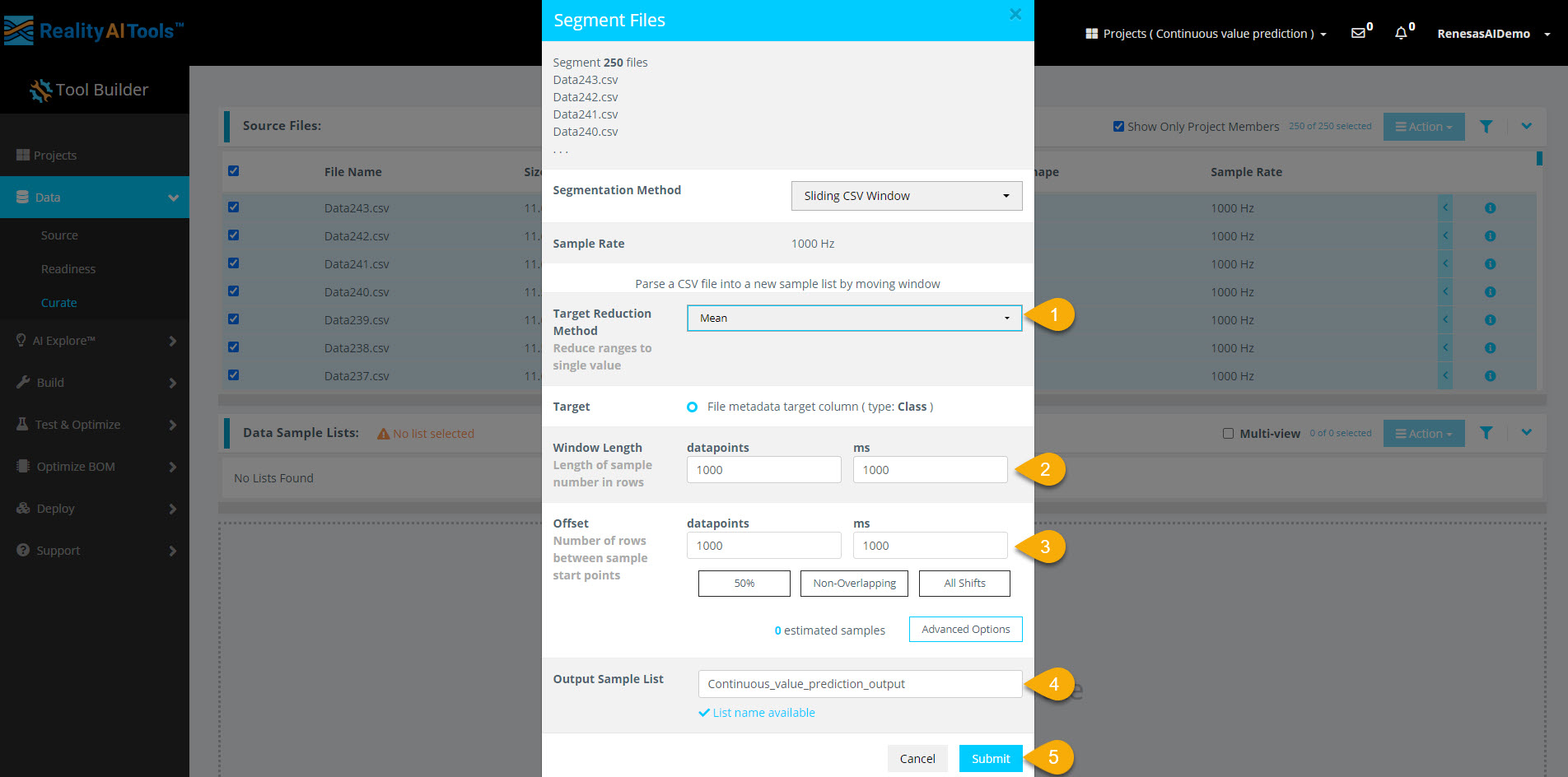
Task: Enable the Multi-view checkbox
Action: (x=1228, y=433)
